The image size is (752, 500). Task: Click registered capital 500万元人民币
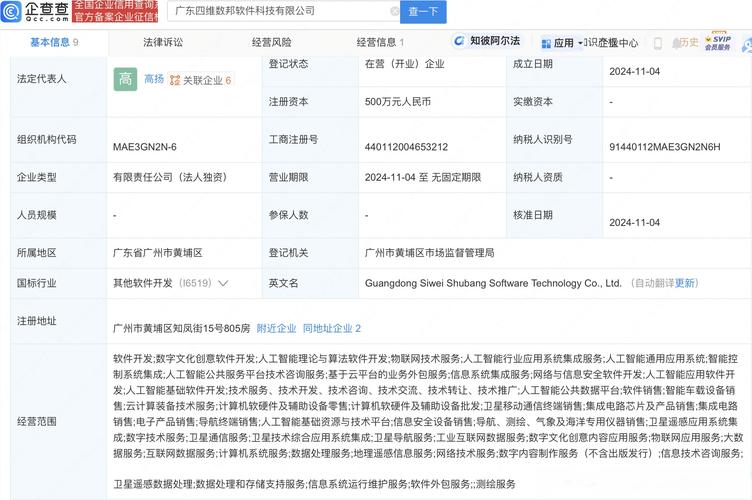click(398, 102)
